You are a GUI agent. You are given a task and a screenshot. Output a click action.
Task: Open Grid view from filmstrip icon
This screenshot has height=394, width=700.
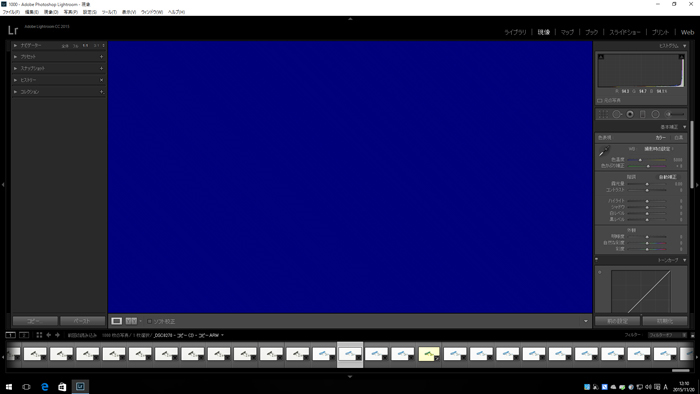(x=39, y=335)
